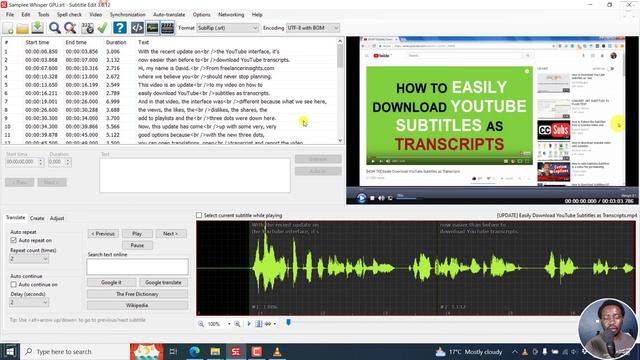Open waveform playback speed arrow dropdown
Image resolution: width=640 pixels, height=360 pixels.
coord(275,324)
